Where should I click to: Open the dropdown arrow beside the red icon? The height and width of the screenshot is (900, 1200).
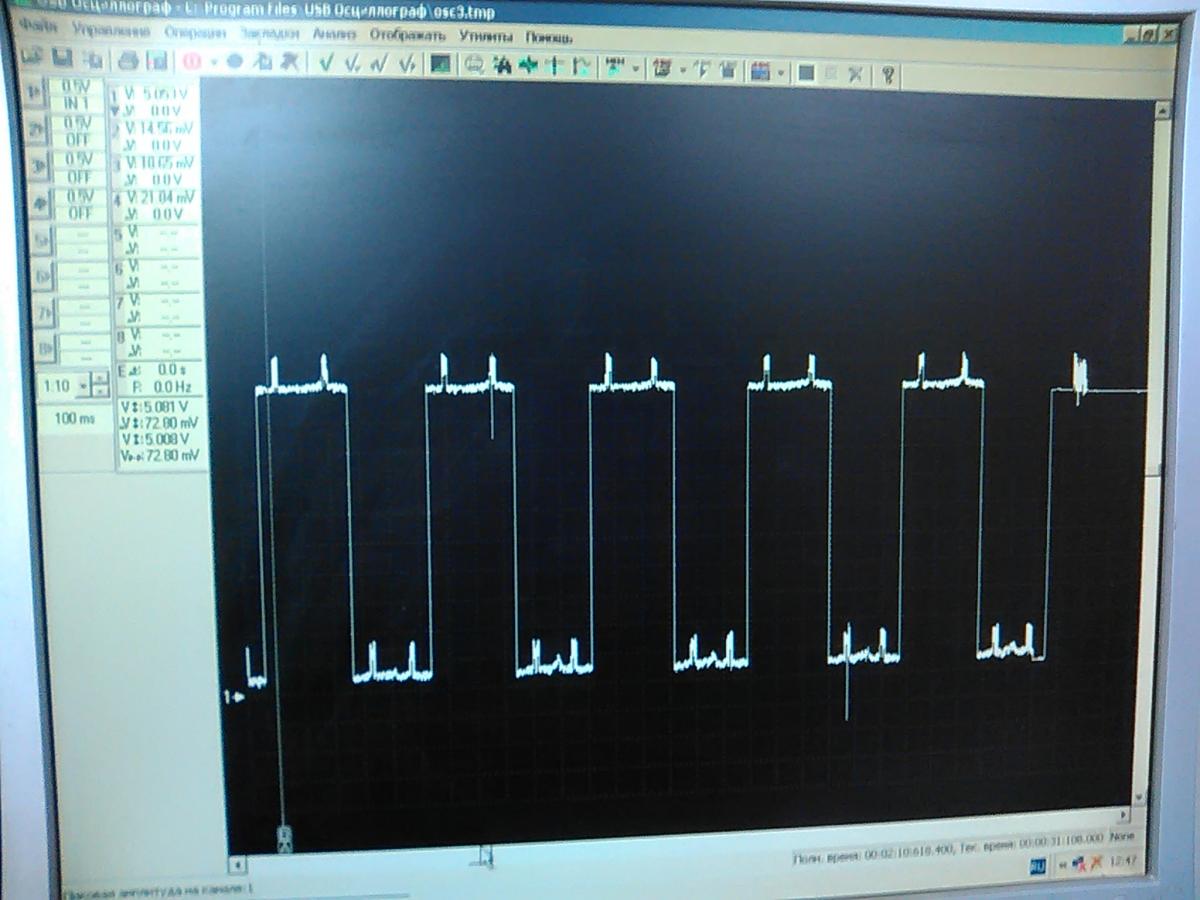pos(212,62)
